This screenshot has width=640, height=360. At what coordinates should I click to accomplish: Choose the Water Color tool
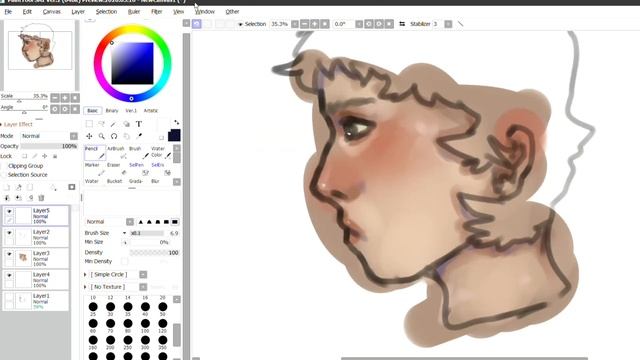tap(161, 153)
